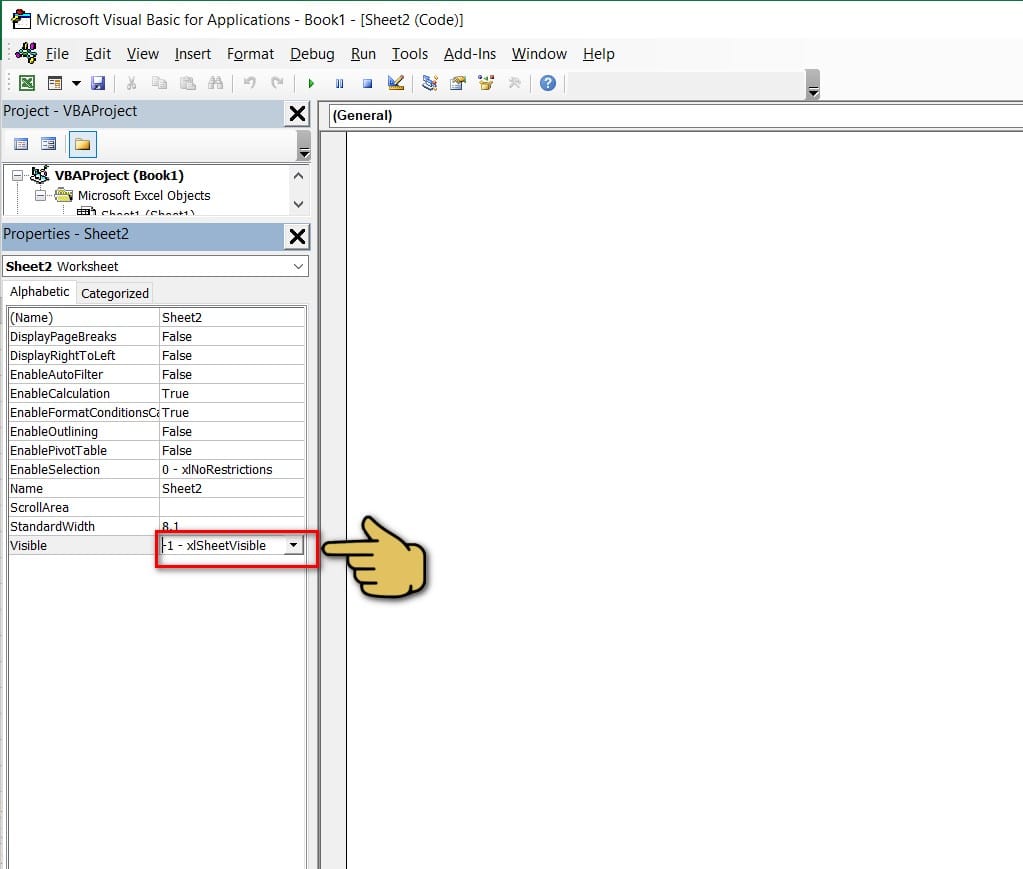Click the View Microsoft Excel icon
Viewport: 1023px width, 869px height.
(x=28, y=84)
